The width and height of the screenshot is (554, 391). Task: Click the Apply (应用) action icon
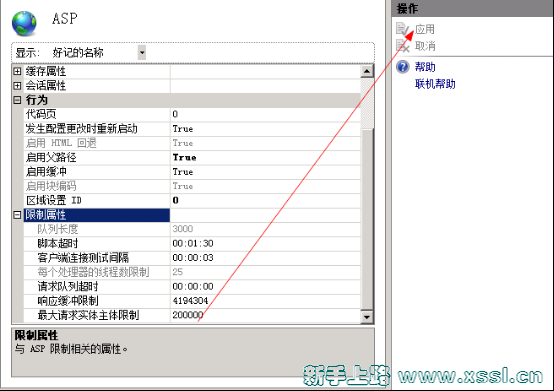point(402,29)
